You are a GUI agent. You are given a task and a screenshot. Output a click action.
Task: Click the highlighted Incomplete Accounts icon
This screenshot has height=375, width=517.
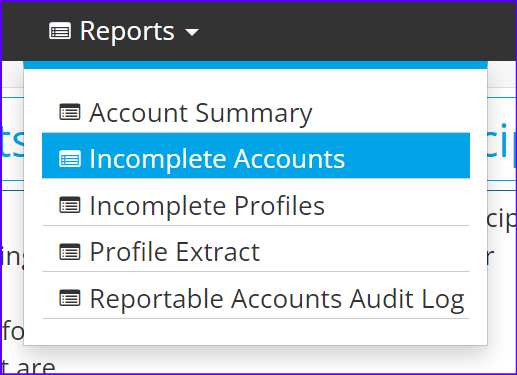70,159
